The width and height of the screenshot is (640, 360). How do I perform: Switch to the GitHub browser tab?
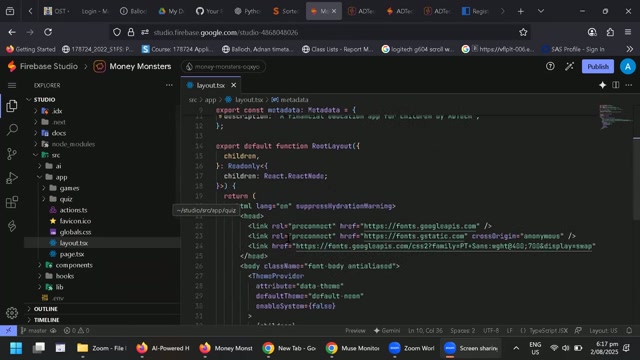(209, 11)
